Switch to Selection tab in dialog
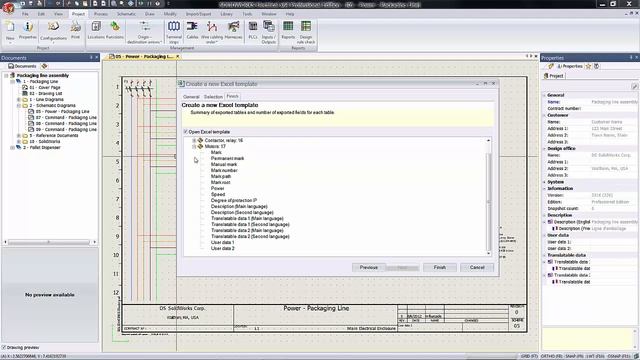 (x=213, y=97)
